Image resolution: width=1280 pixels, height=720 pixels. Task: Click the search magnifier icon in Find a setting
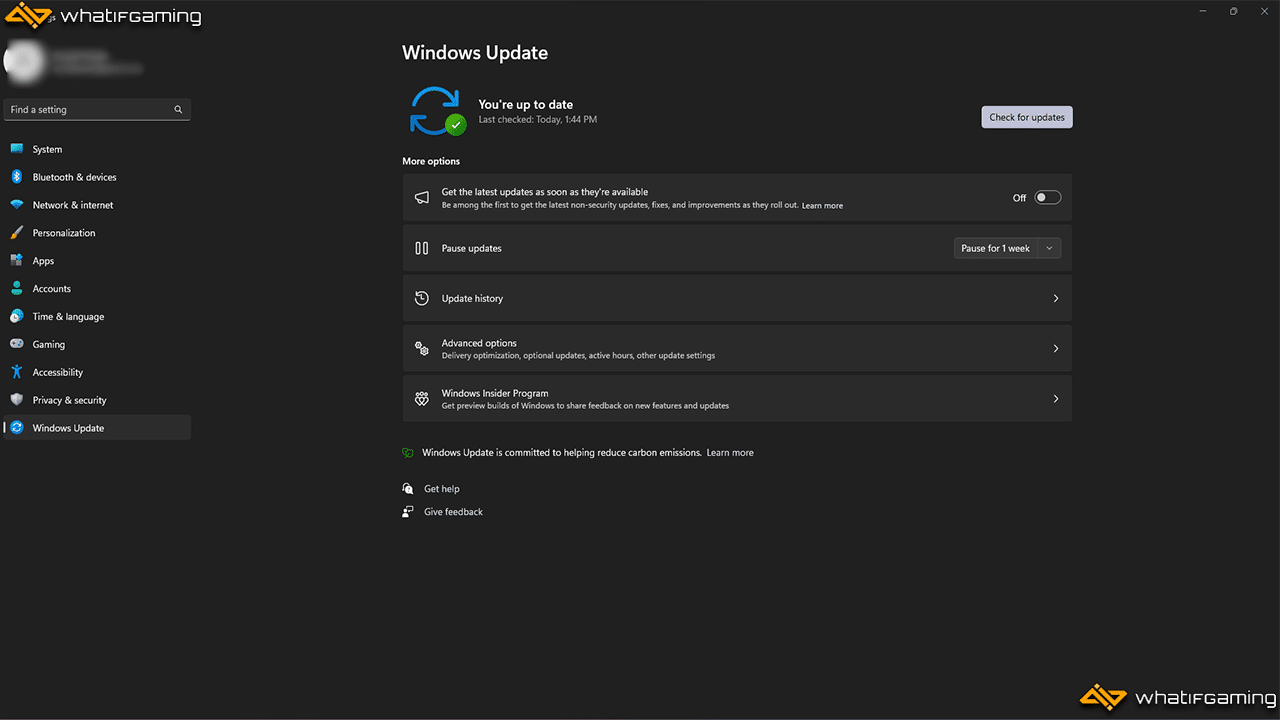[178, 110]
